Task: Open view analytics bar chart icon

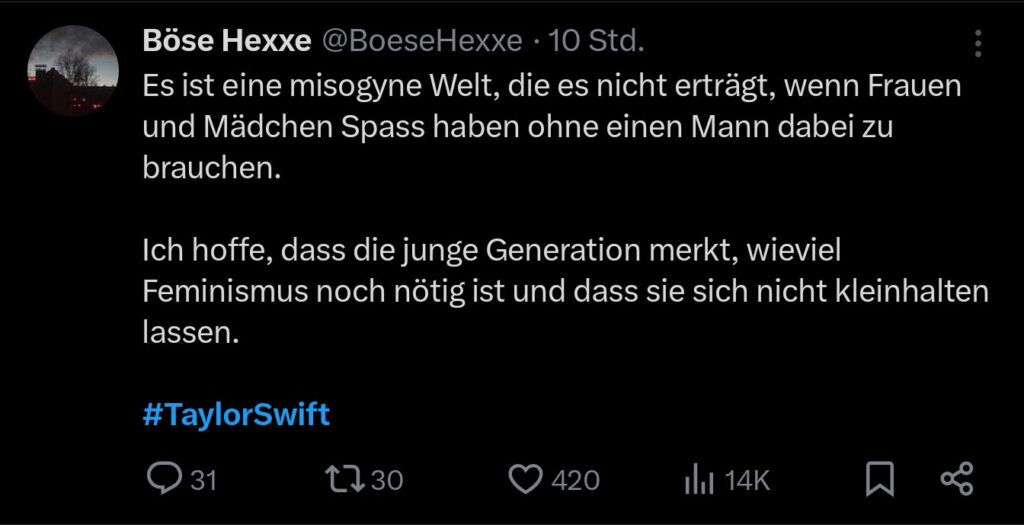Action: (697, 481)
